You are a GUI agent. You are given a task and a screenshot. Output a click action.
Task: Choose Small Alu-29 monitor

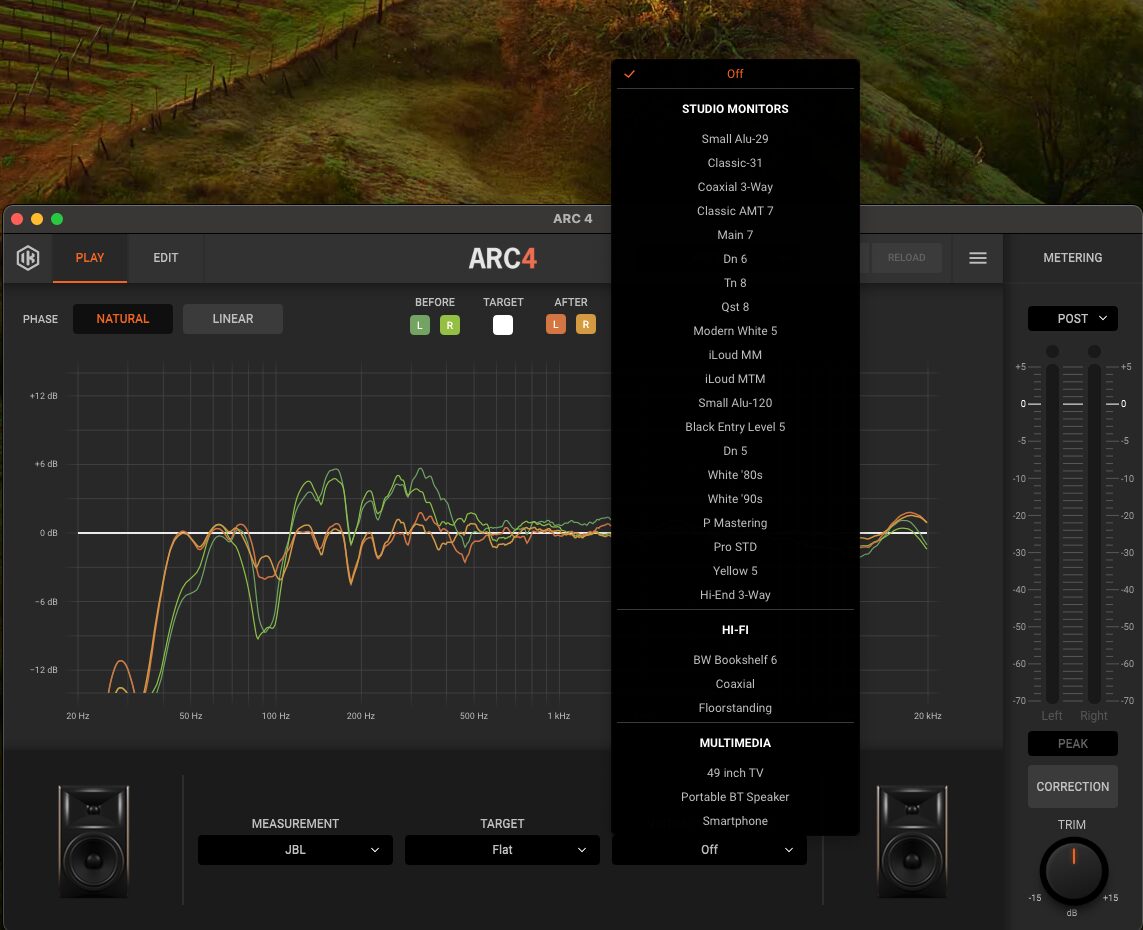pos(735,138)
